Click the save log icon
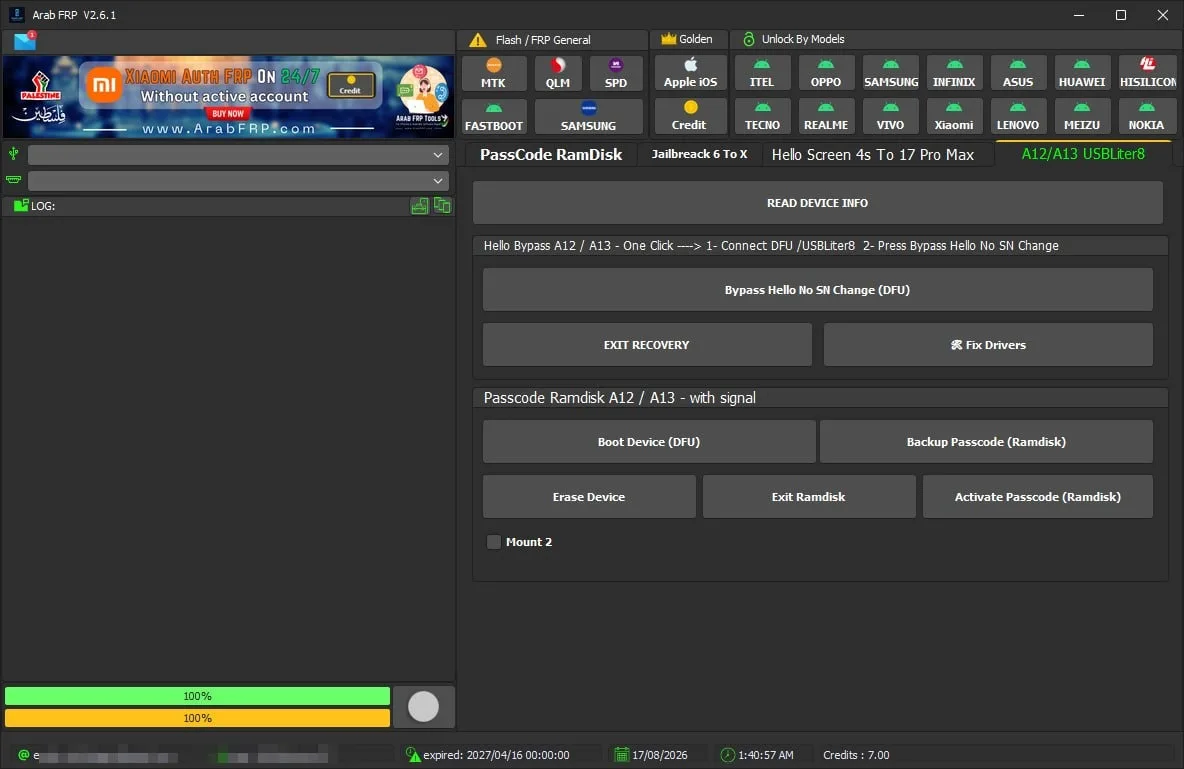Image resolution: width=1184 pixels, height=769 pixels. pos(420,205)
